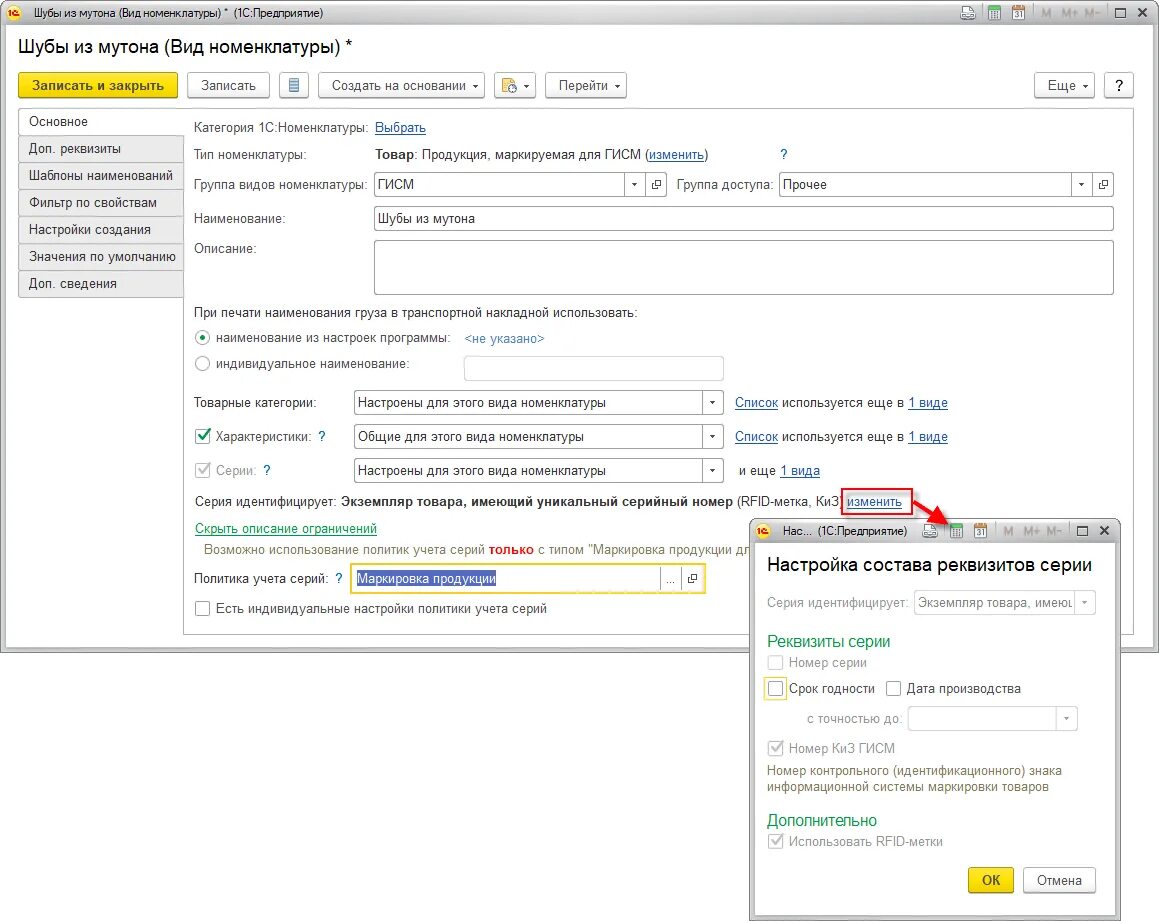Open the Маркировка продукции policy via open icon

pos(692,579)
